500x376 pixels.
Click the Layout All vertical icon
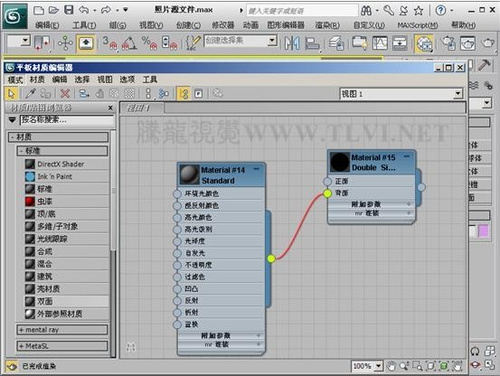pos(149,94)
